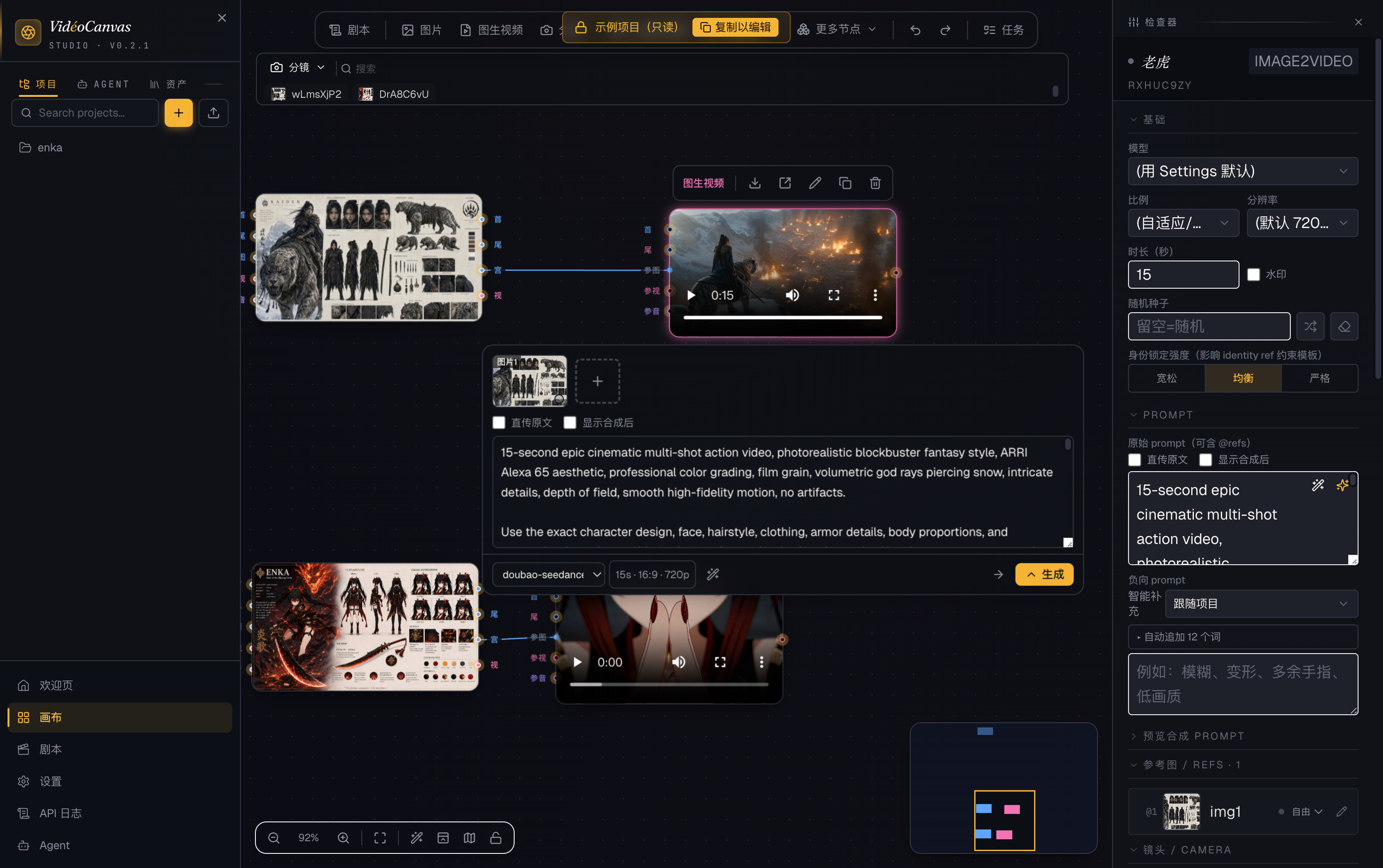Click the 复制以编辑 button
This screenshot has width=1383, height=868.
pyautogui.click(x=736, y=27)
